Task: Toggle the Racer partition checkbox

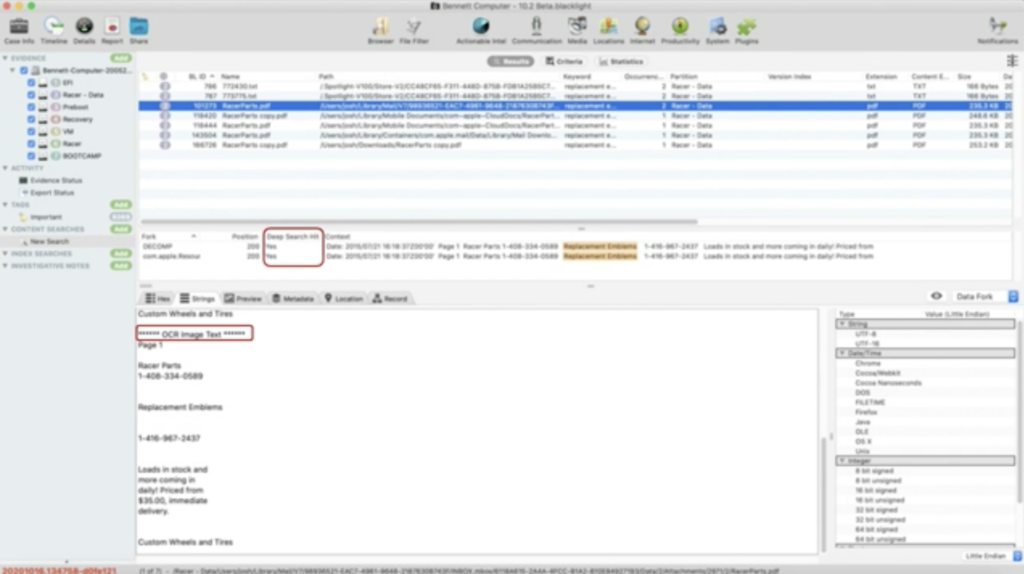Action: pyautogui.click(x=31, y=144)
